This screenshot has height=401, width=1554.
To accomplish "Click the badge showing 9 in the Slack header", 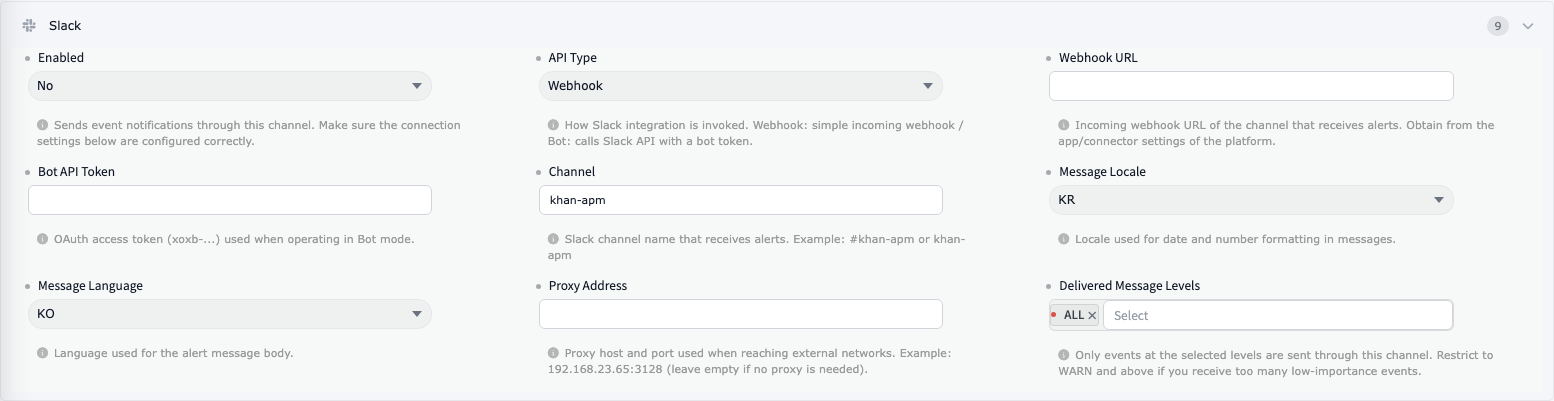I will (1497, 27).
